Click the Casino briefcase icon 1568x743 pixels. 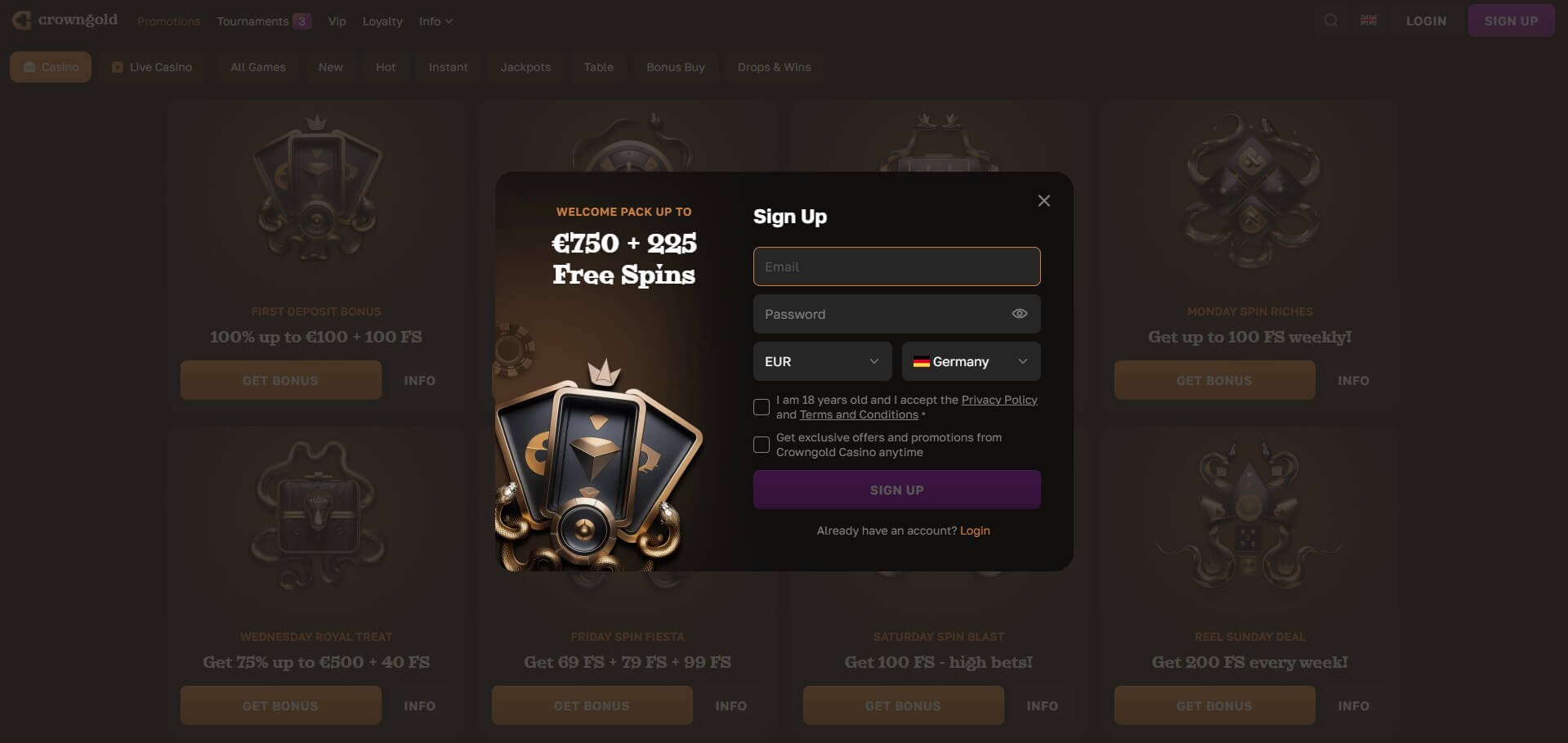29,67
